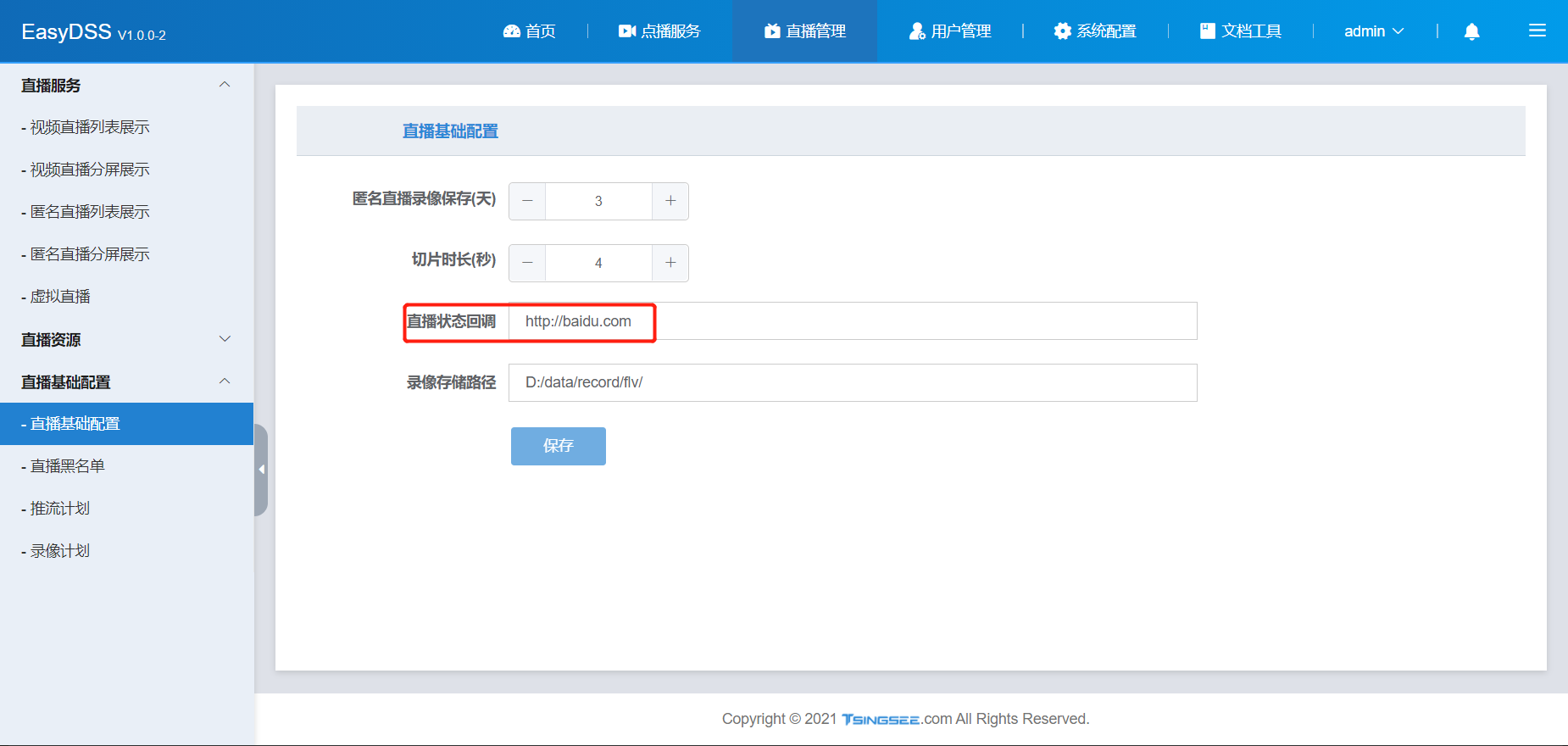Click the TV icon beside 直播管理
Image resolution: width=1568 pixels, height=746 pixels.
(x=772, y=31)
